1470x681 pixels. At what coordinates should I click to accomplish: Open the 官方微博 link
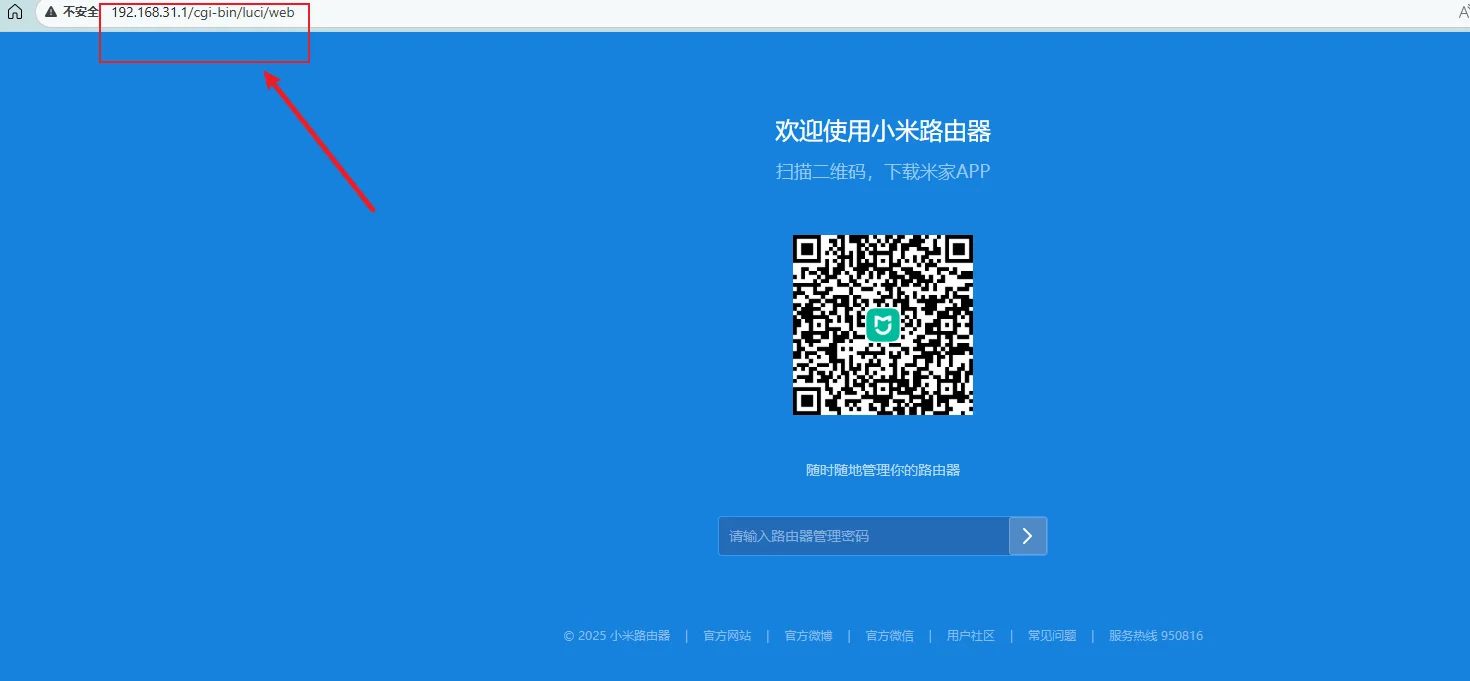[808, 635]
